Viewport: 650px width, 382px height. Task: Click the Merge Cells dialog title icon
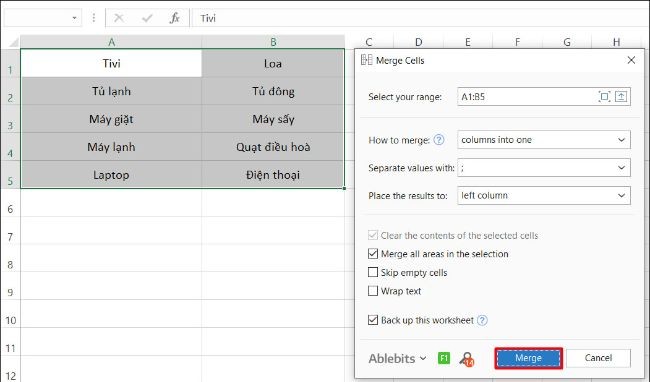coord(366,60)
